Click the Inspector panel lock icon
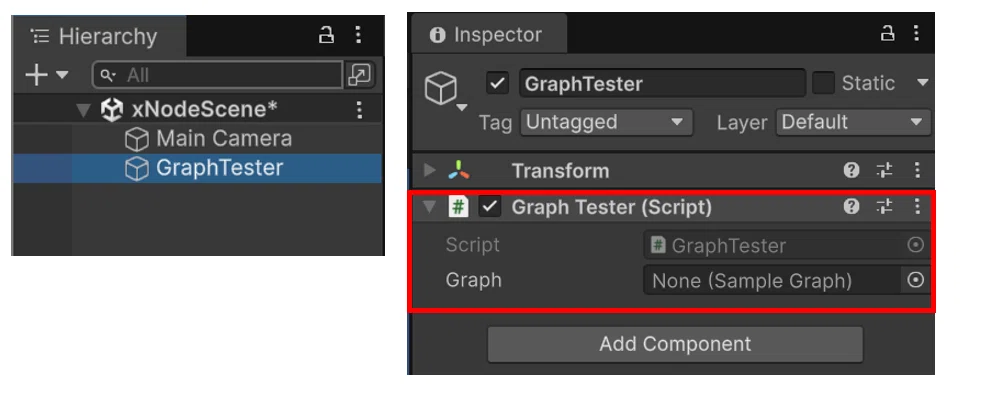982x400 pixels. pyautogui.click(x=887, y=33)
